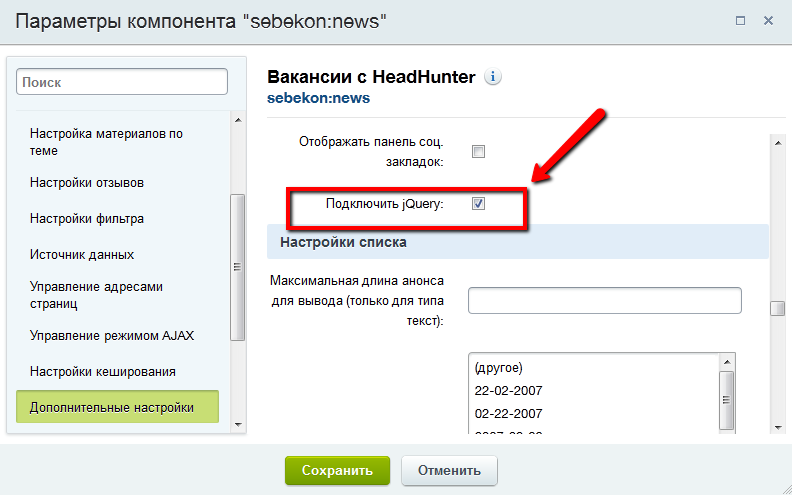Image resolution: width=792 pixels, height=495 pixels.
Task: Choose 22-02-2007 date format option
Action: pyautogui.click(x=510, y=390)
